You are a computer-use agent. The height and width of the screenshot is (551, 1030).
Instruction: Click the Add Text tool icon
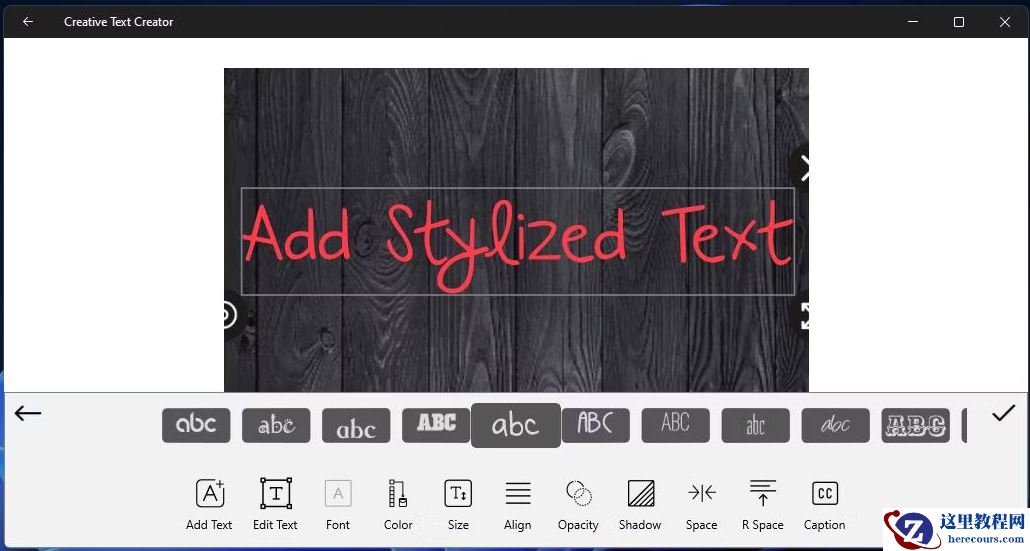point(210,493)
